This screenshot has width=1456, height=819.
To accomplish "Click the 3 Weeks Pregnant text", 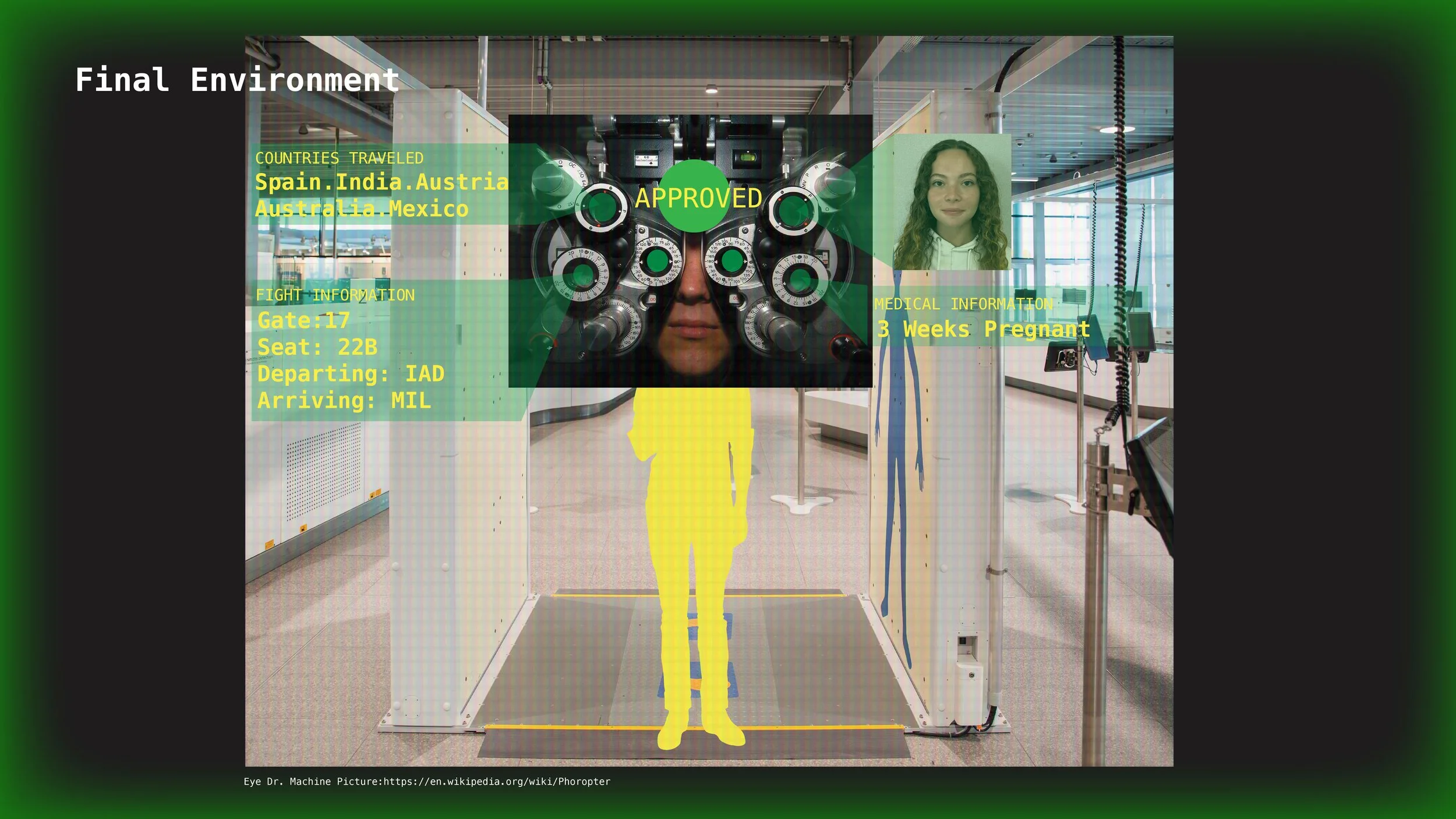I will tap(983, 330).
